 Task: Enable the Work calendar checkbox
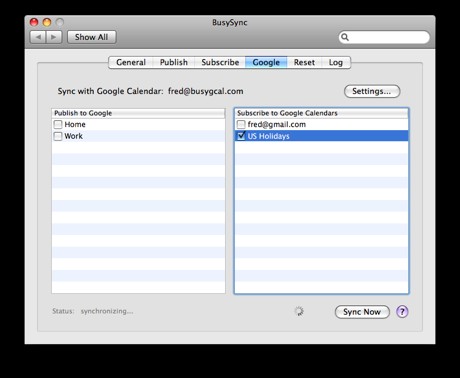[x=58, y=136]
